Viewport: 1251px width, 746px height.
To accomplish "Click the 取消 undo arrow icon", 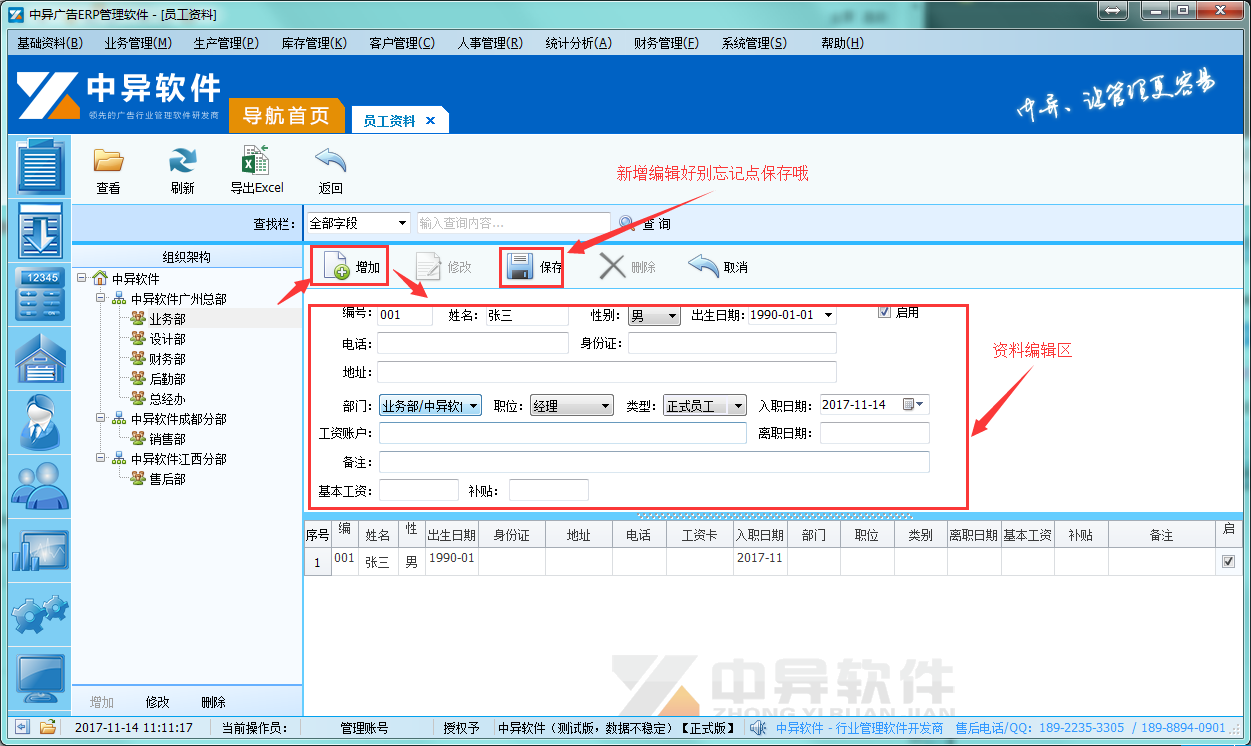I will tap(703, 267).
